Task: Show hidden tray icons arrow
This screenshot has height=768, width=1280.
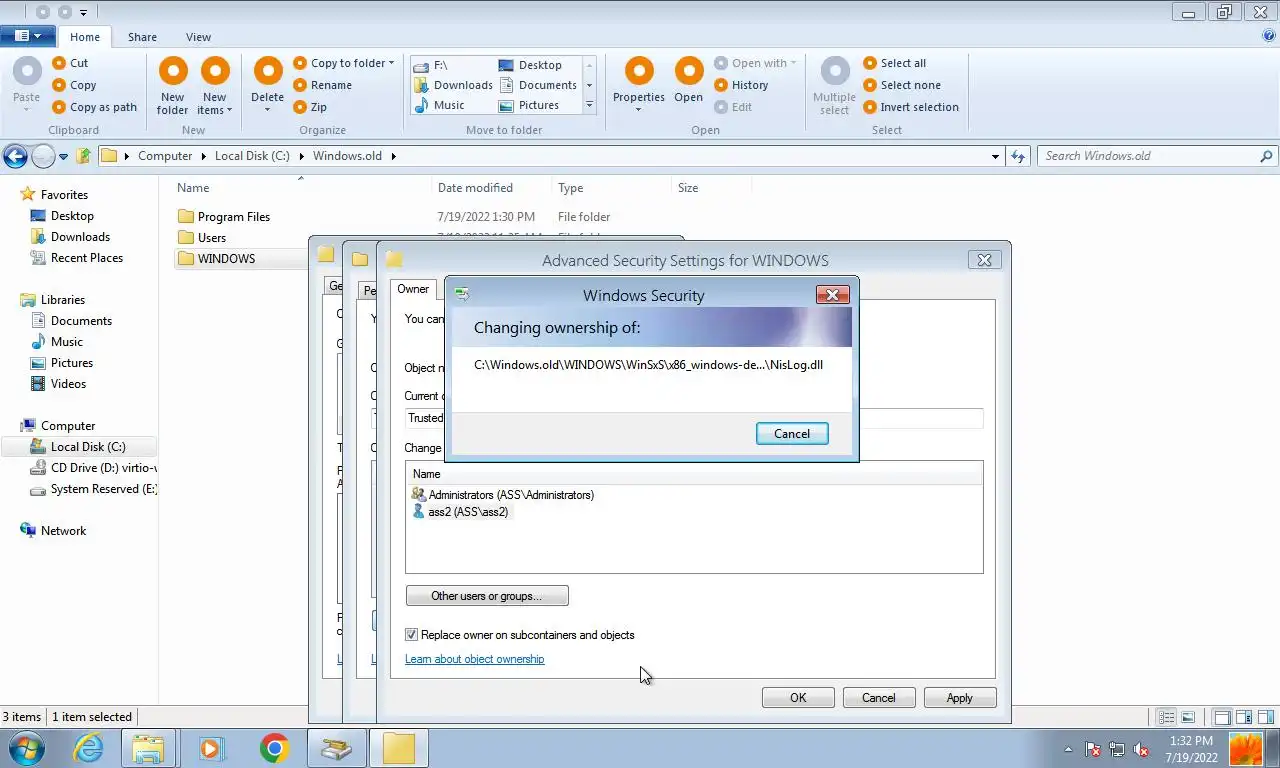Action: (1069, 749)
